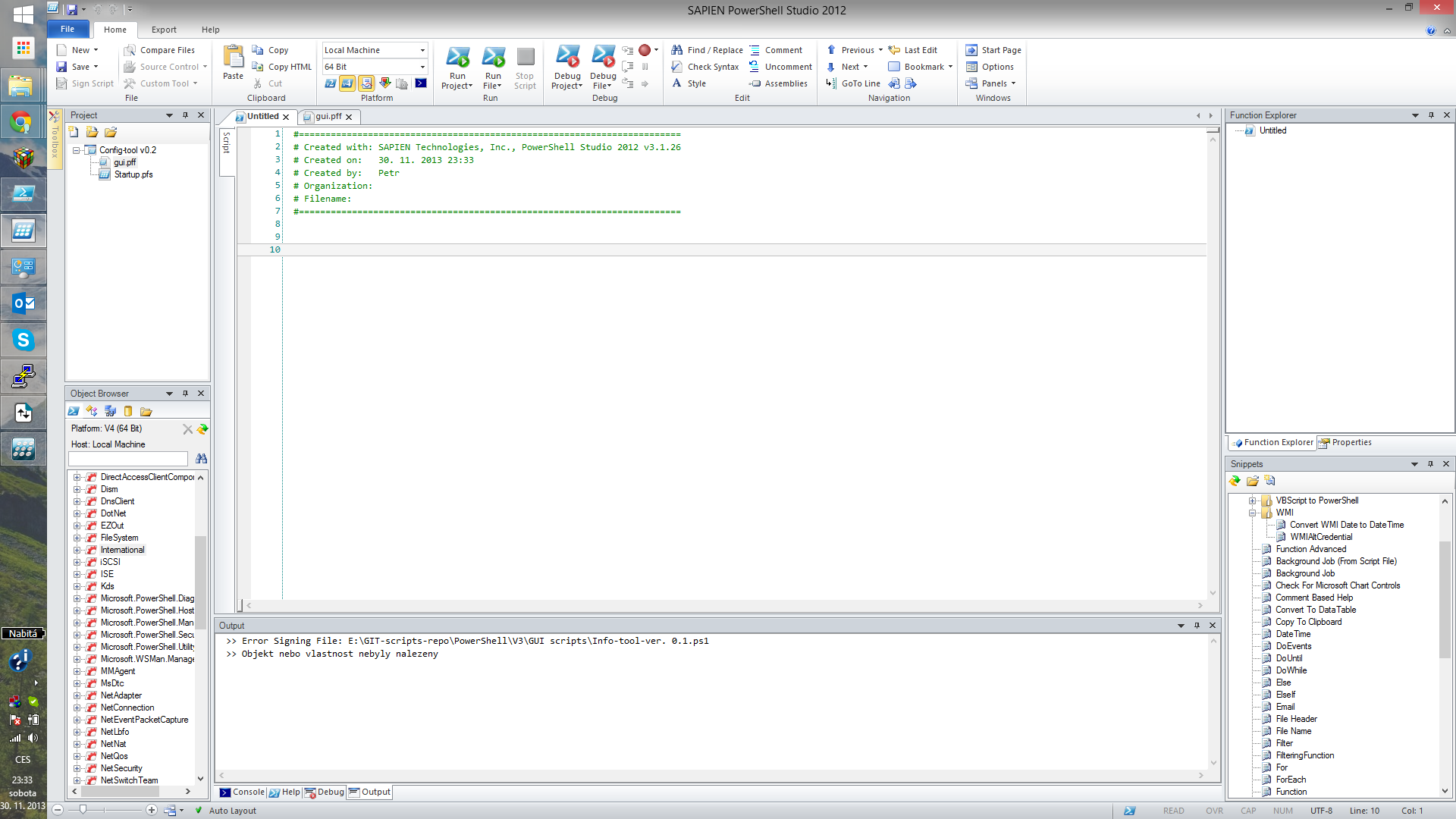
Task: Pin the Project panel
Action: (185, 115)
